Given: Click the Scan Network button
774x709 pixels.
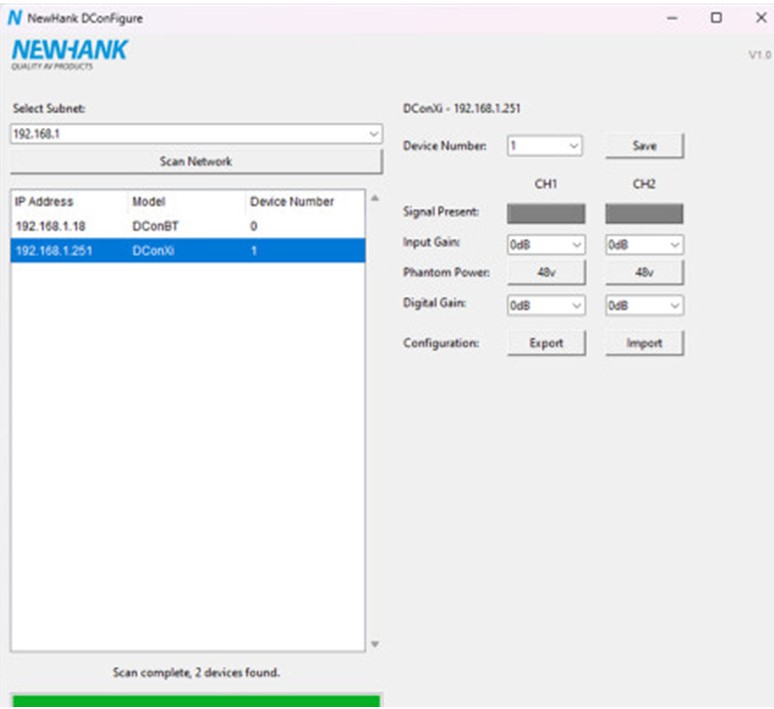Looking at the screenshot, I should tap(196, 161).
